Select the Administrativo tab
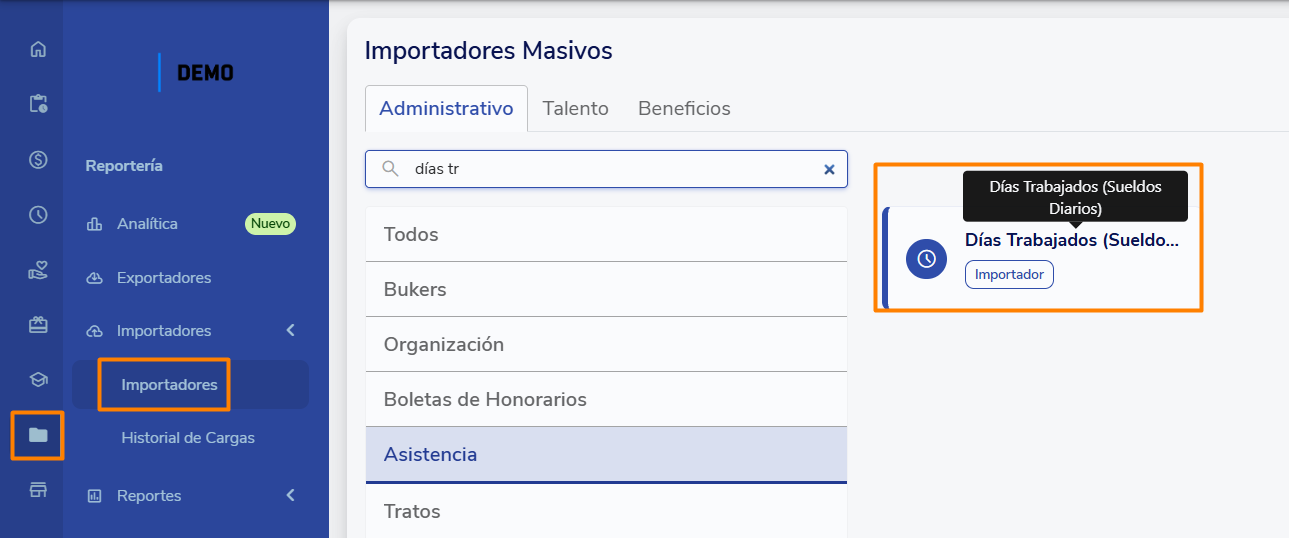 click(x=446, y=108)
